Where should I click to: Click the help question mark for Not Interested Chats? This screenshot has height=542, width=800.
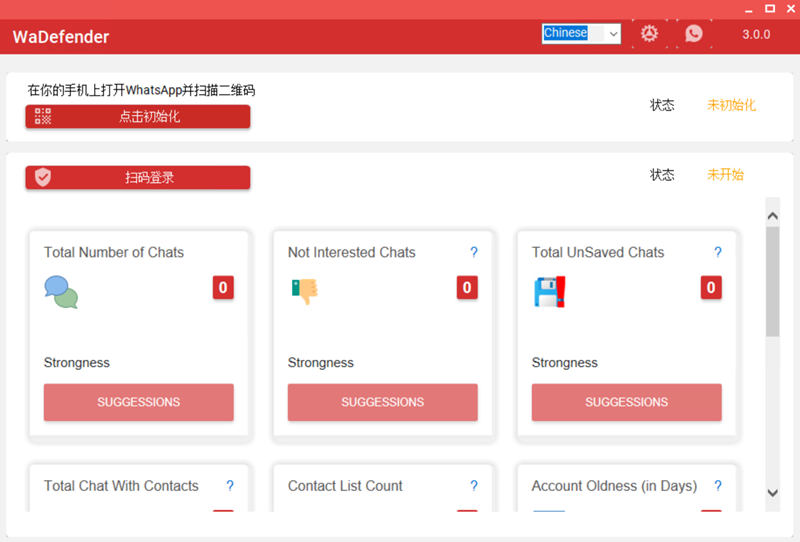474,252
